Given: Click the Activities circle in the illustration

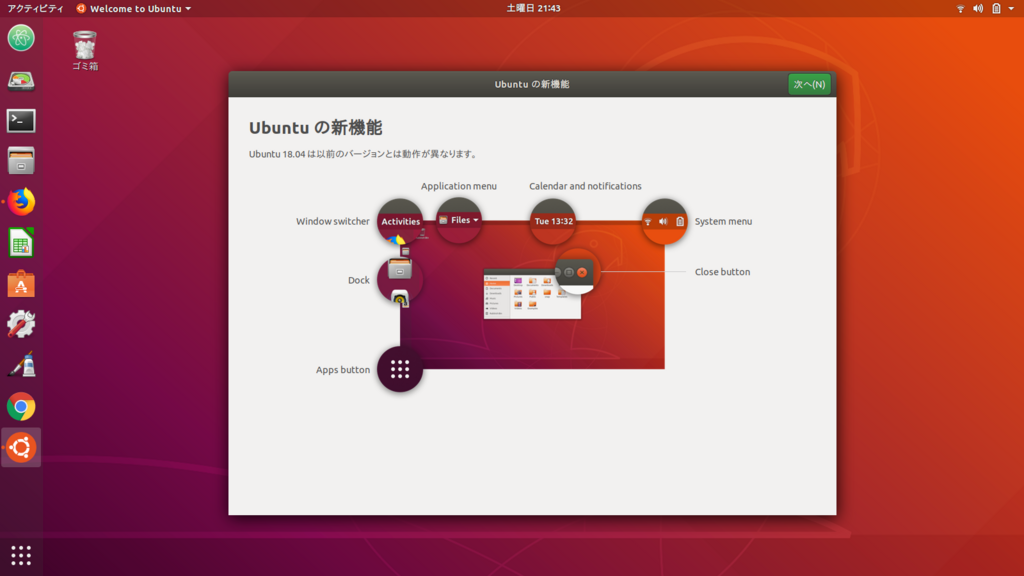Looking at the screenshot, I should pos(400,221).
